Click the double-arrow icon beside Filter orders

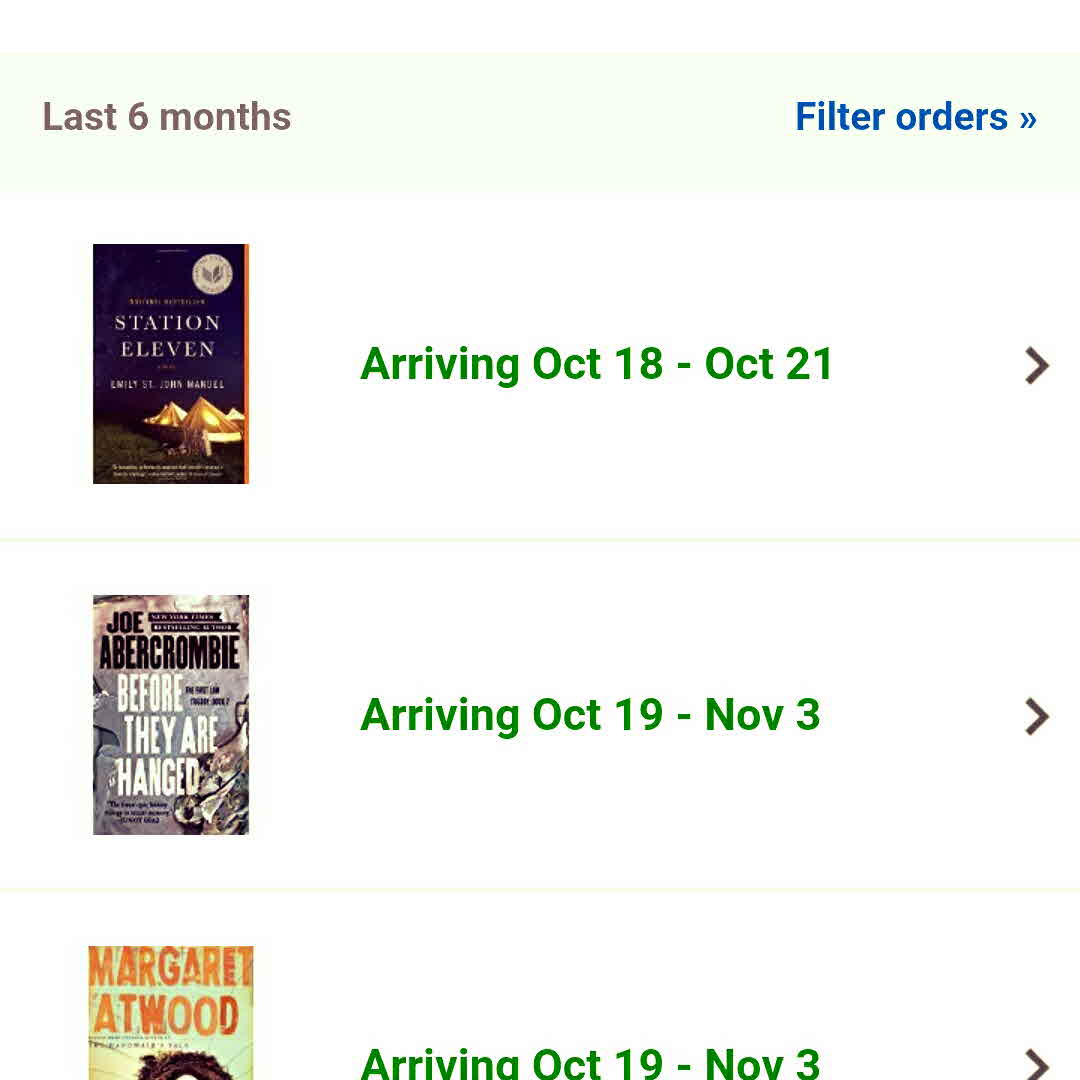pos(1028,119)
